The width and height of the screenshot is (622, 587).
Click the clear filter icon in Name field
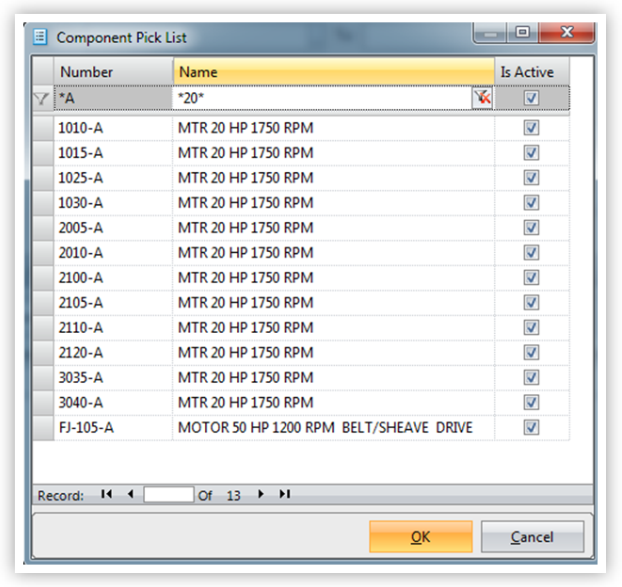[x=483, y=98]
